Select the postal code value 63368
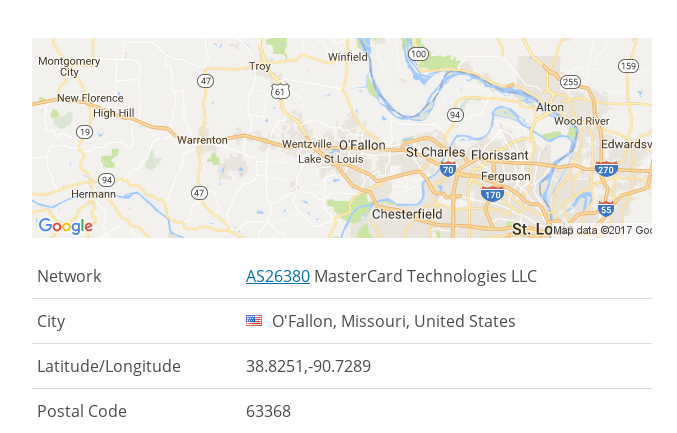Viewport: 677px width, 433px height. click(x=268, y=411)
